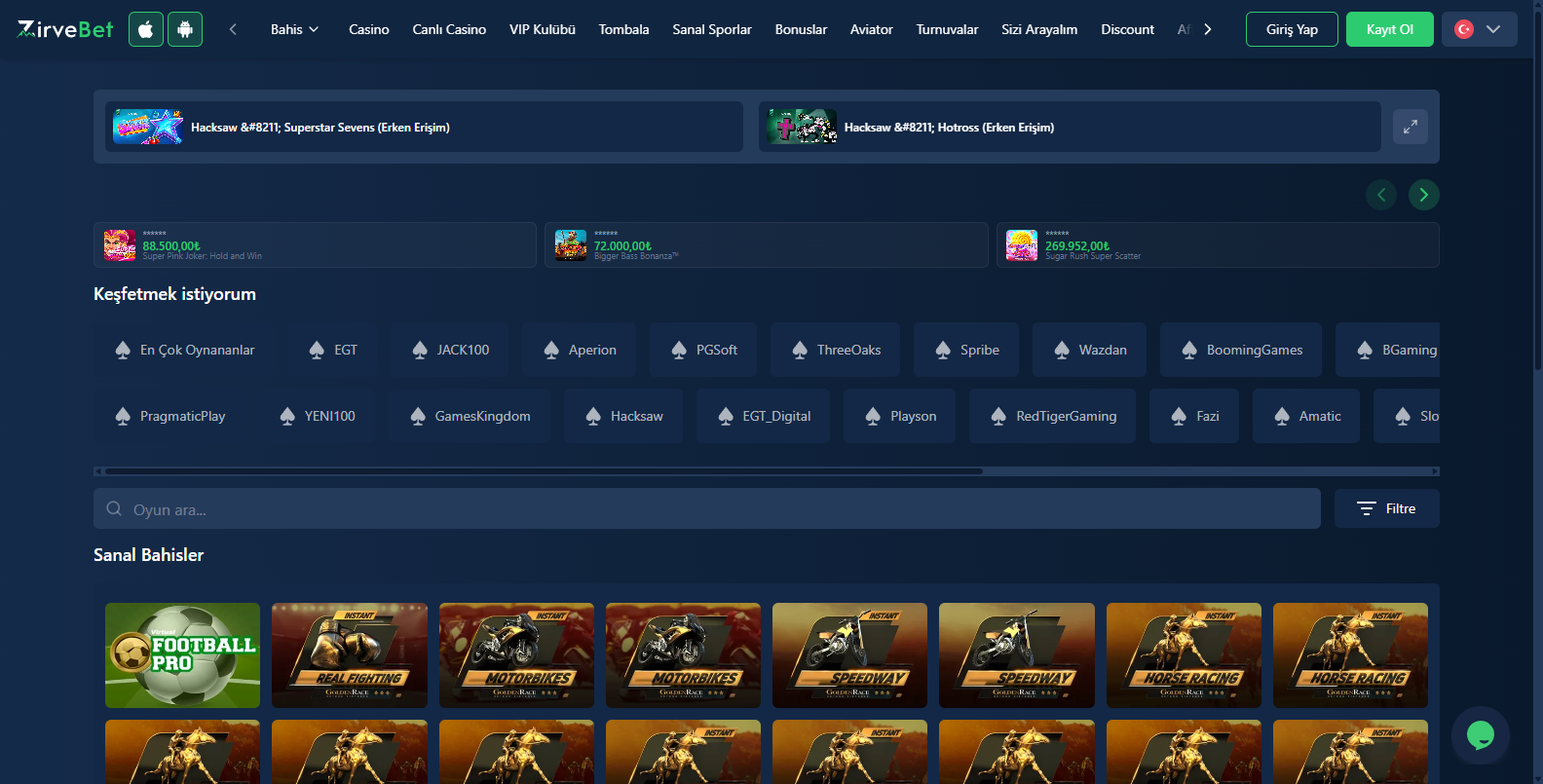The height and width of the screenshot is (784, 1543).
Task: Click the provider list horizontal scrollbar
Action: tap(544, 471)
